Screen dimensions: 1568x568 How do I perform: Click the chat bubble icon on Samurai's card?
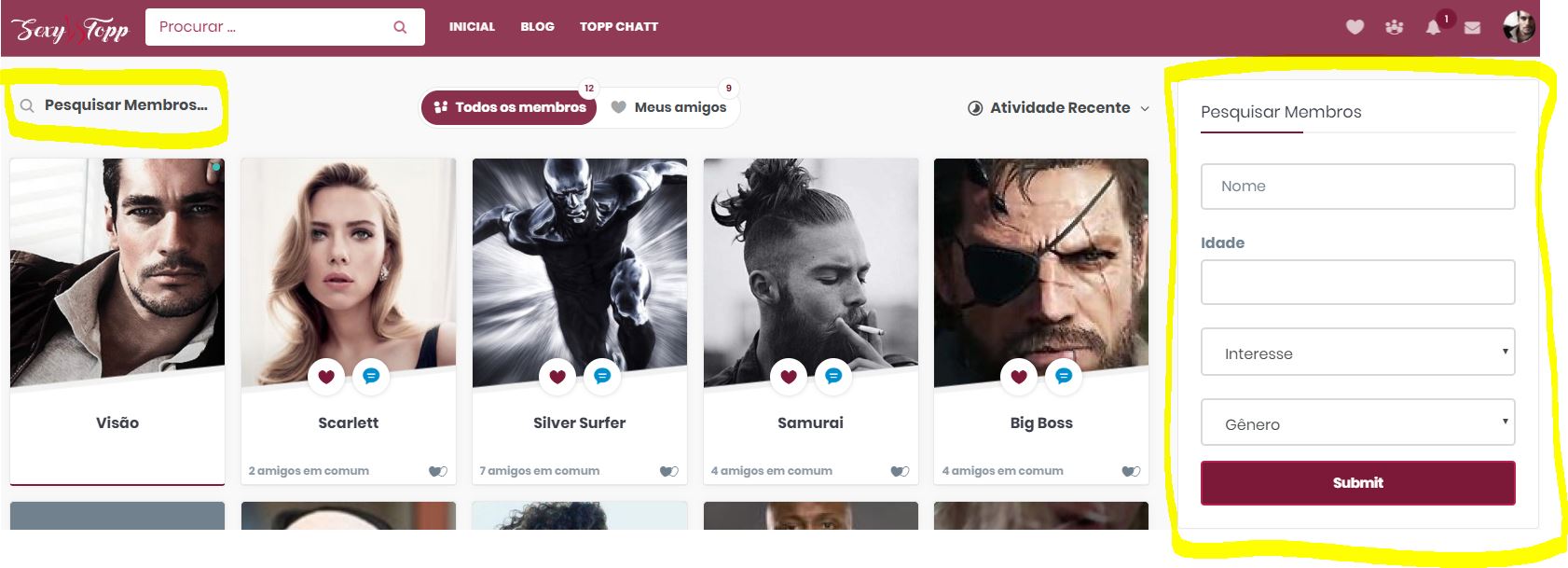pyautogui.click(x=833, y=376)
